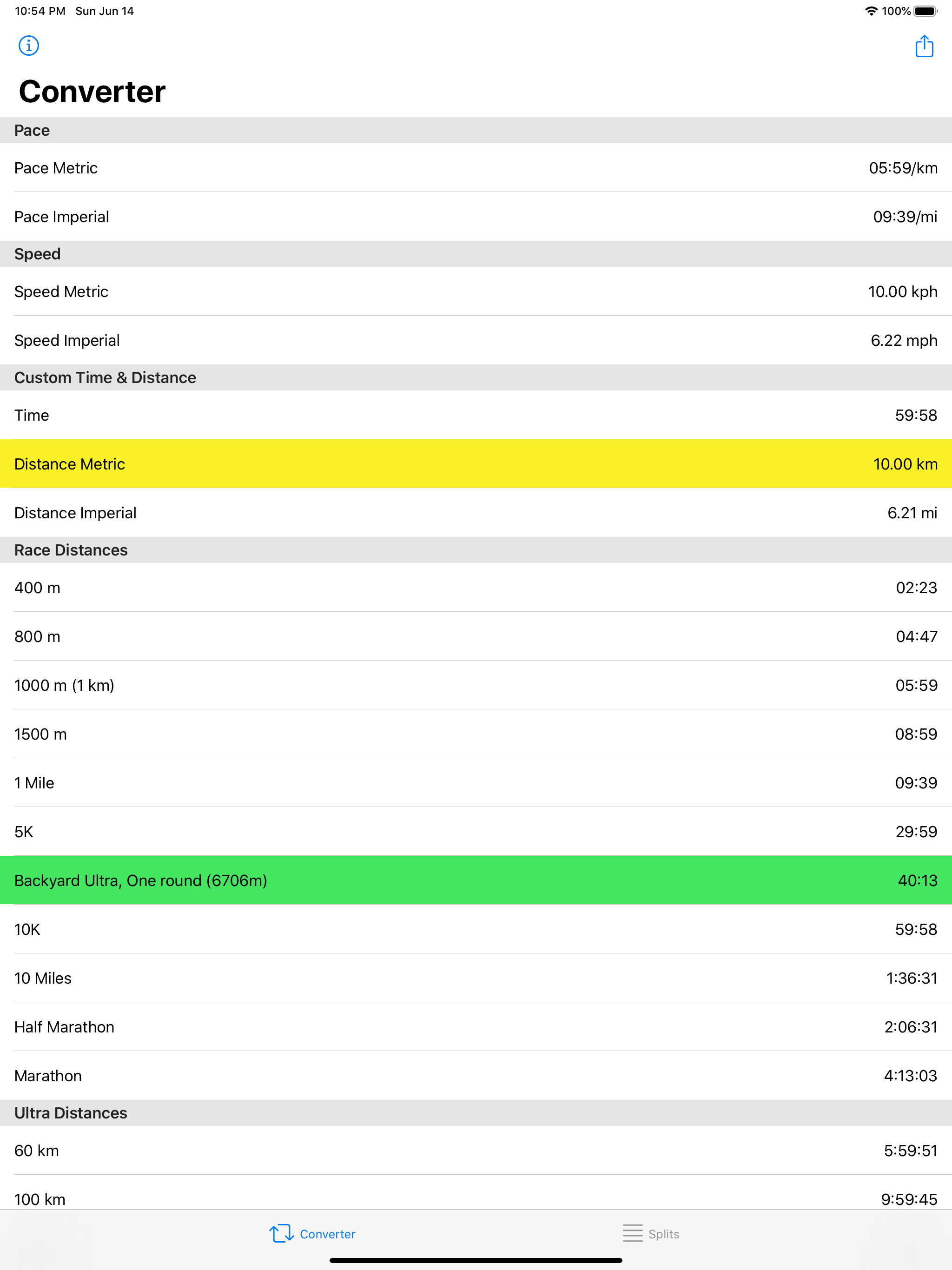Switch to the Converter tab label

(327, 1234)
